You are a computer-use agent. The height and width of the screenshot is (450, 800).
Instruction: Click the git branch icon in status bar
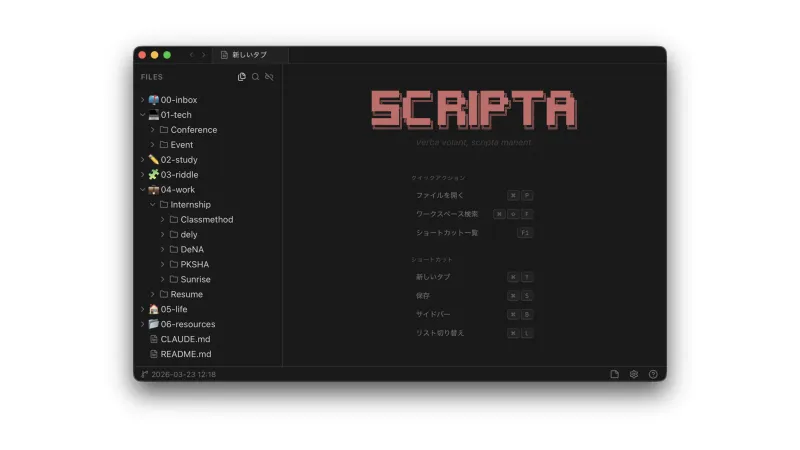tap(144, 374)
